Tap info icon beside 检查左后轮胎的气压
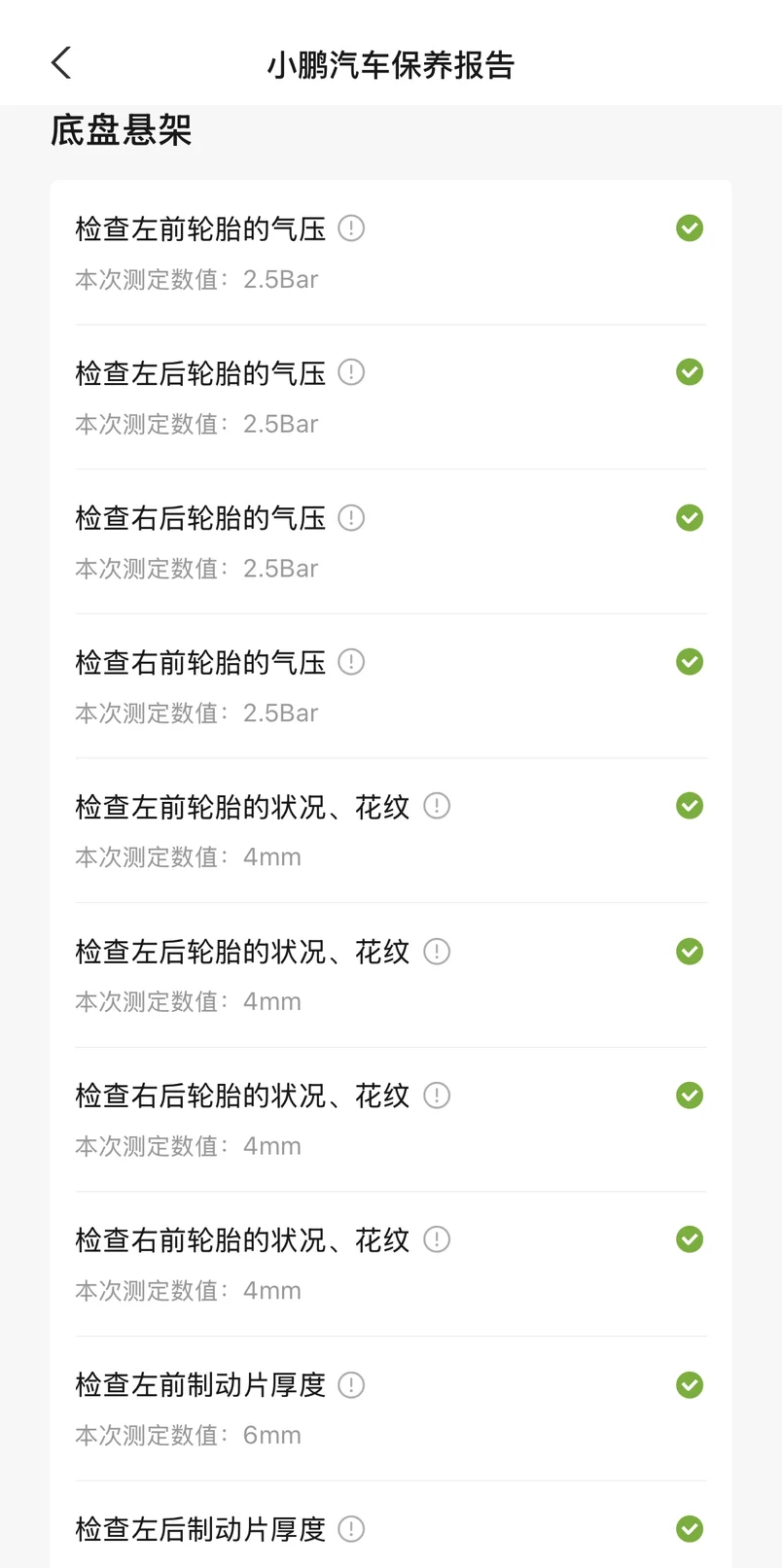This screenshot has width=782, height=1568. (351, 372)
